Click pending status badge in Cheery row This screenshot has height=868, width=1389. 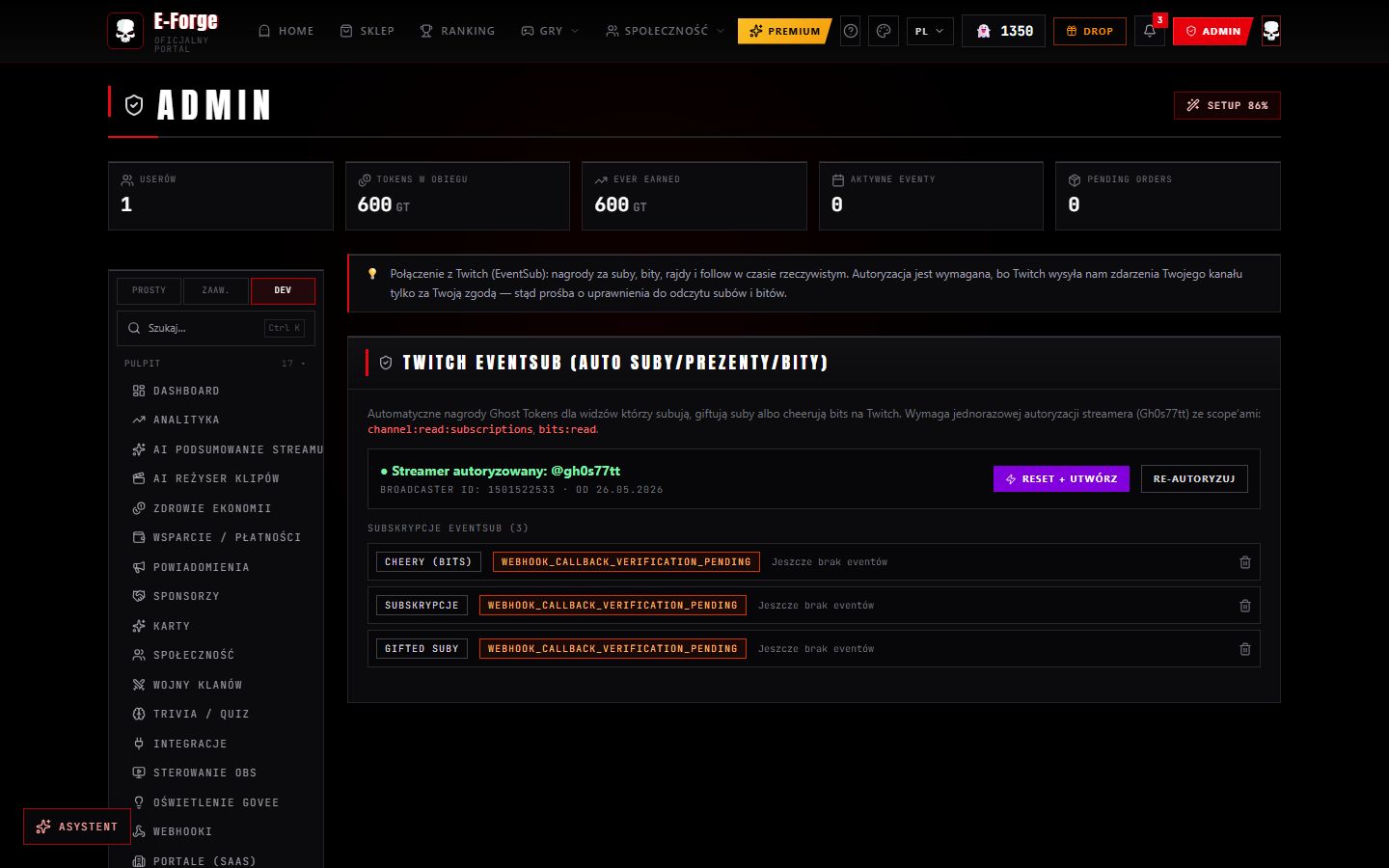(626, 562)
